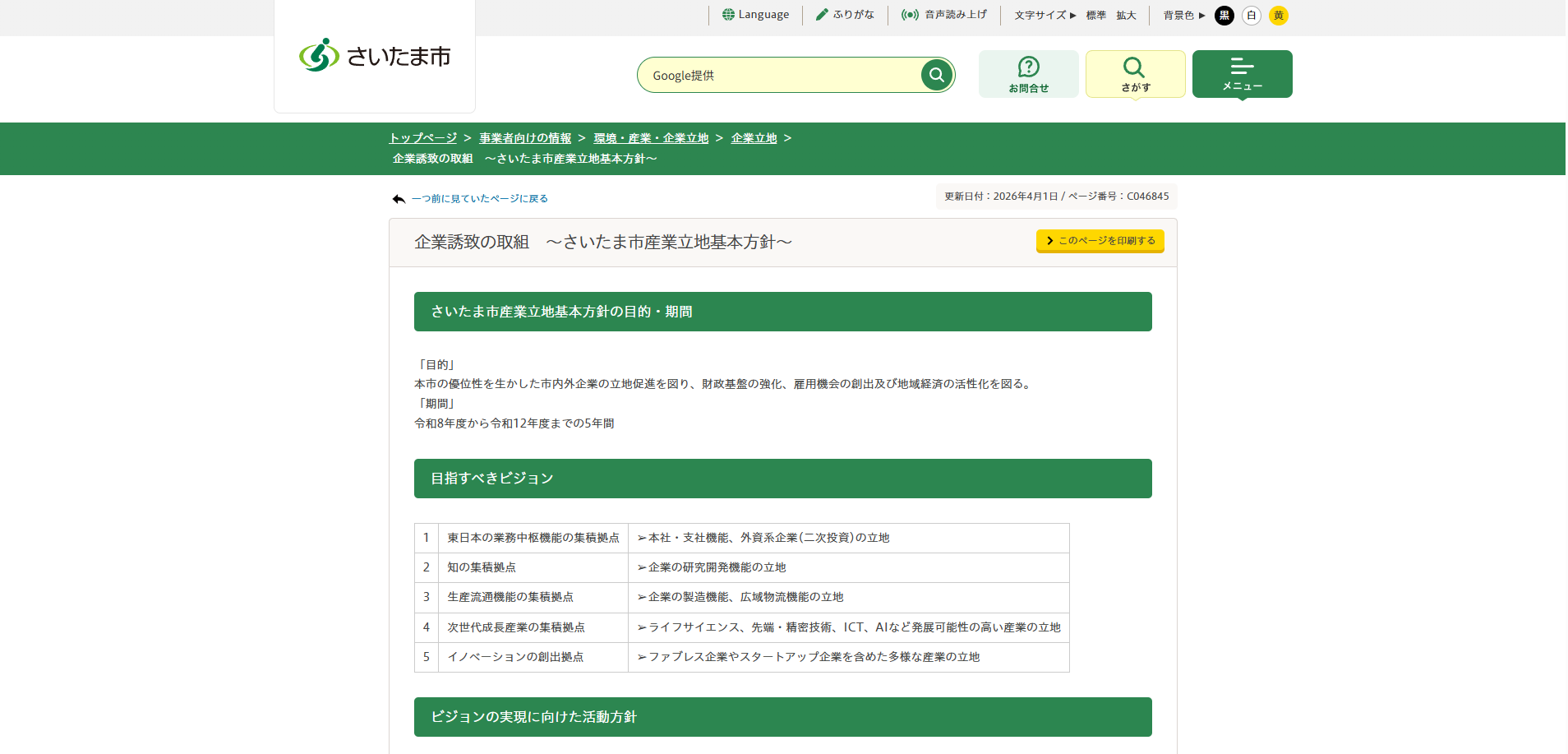Go to トップページ breadcrumb link

(423, 138)
